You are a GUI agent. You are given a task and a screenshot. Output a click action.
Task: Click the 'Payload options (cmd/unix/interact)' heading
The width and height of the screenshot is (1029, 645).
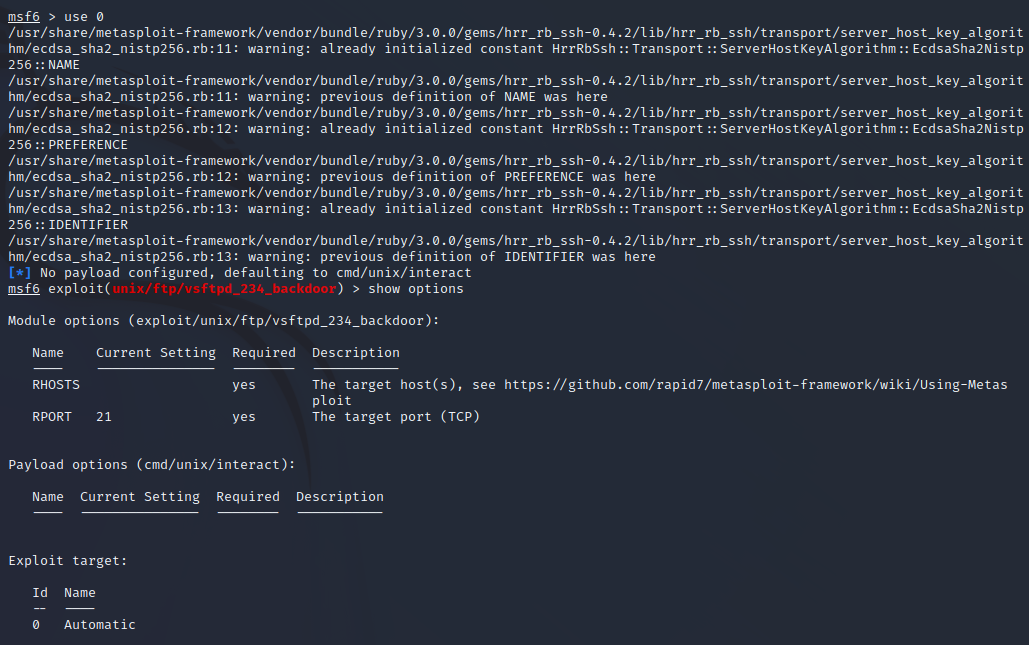[152, 465]
